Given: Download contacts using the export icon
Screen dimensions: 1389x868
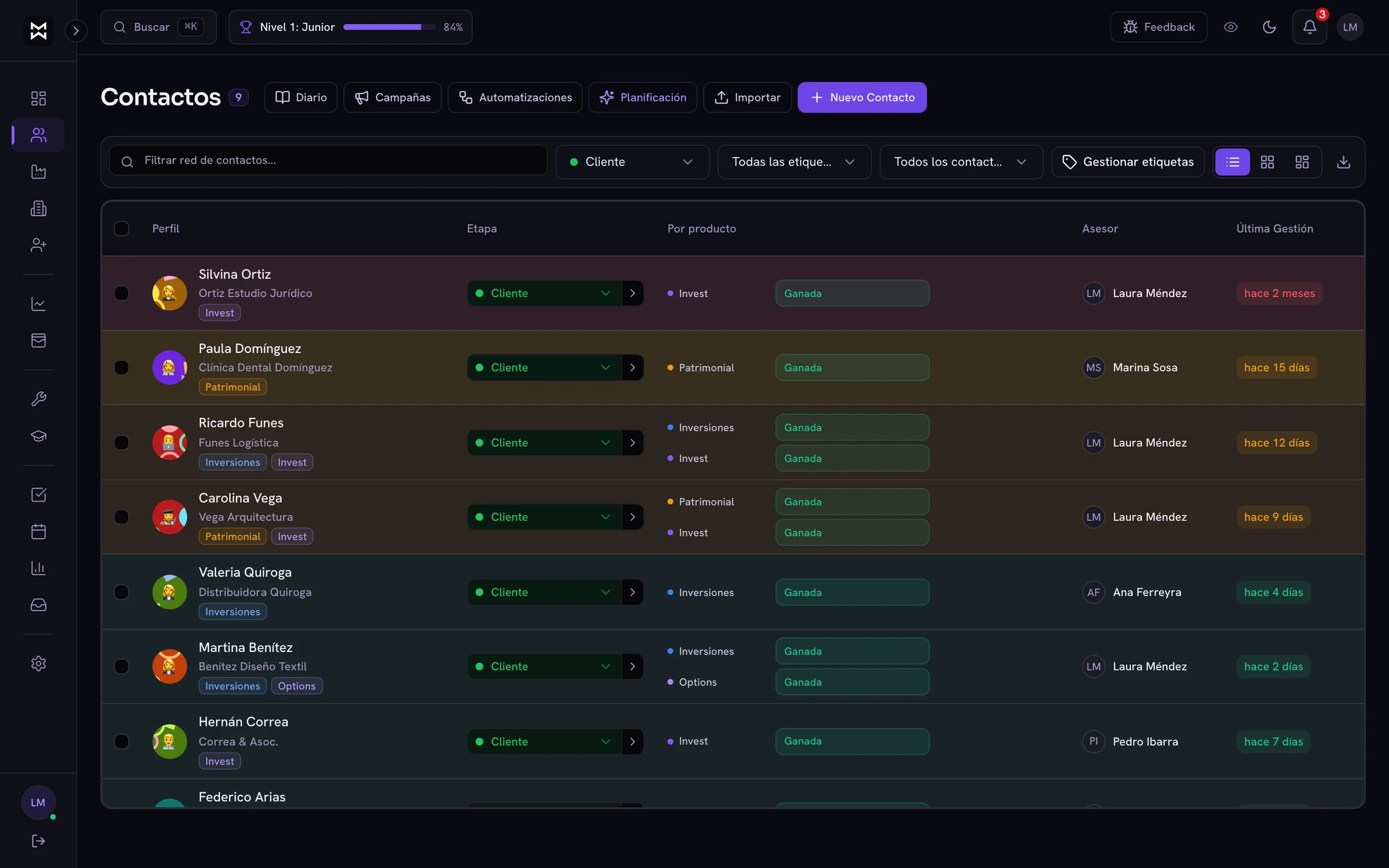Looking at the screenshot, I should click(1343, 162).
